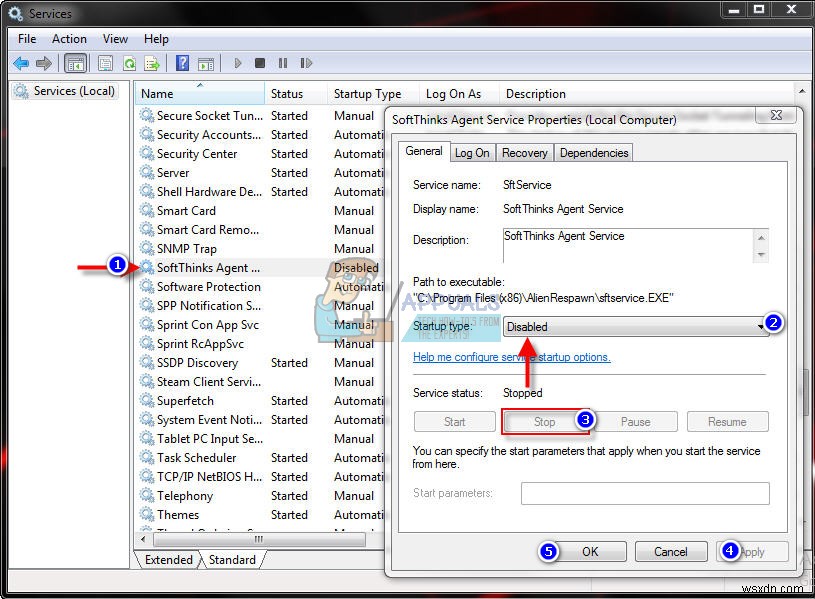The height and width of the screenshot is (599, 815).
Task: Click the Telephony service gear icon
Action: (147, 495)
